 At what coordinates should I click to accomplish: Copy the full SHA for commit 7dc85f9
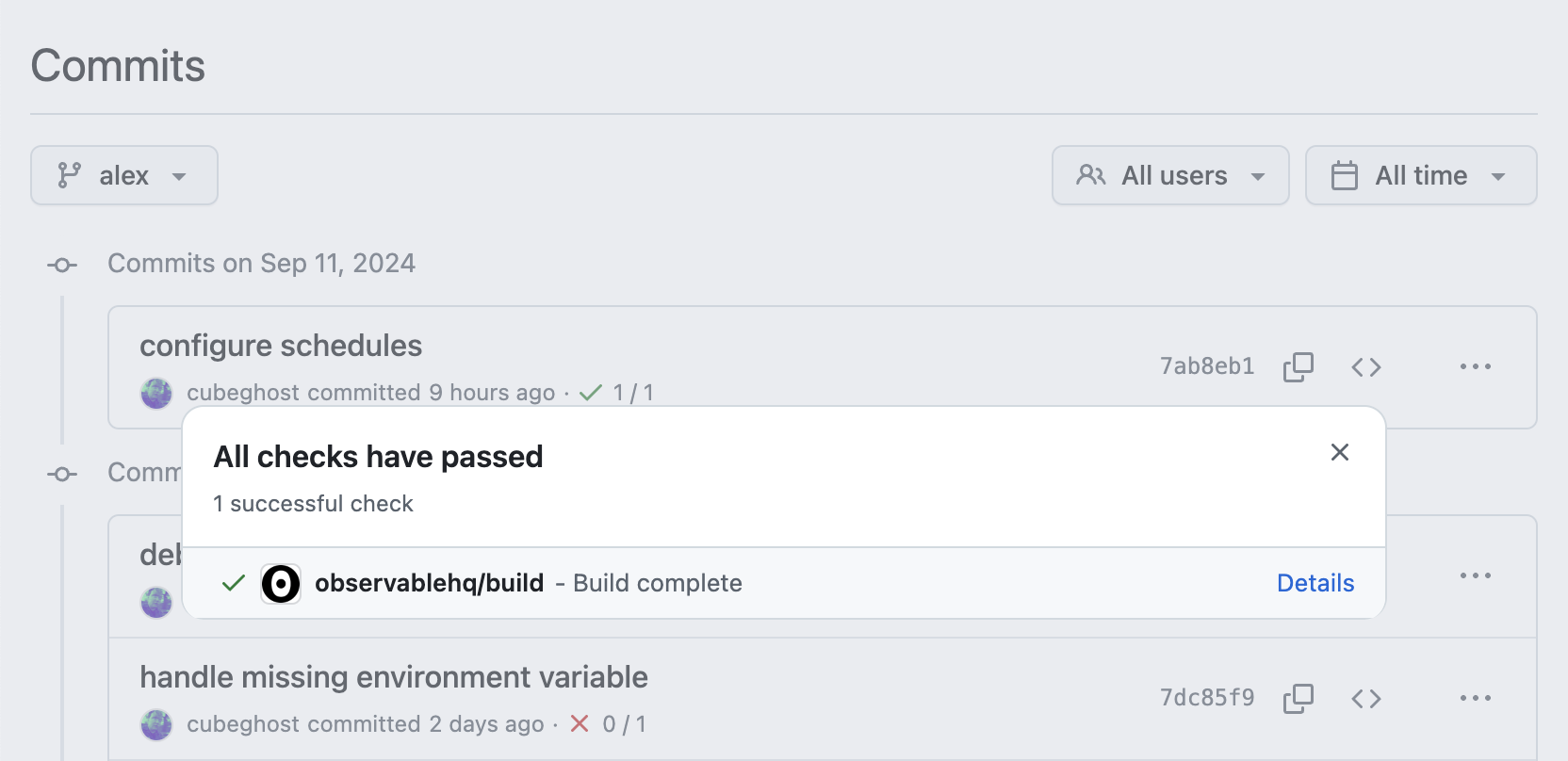[1298, 698]
